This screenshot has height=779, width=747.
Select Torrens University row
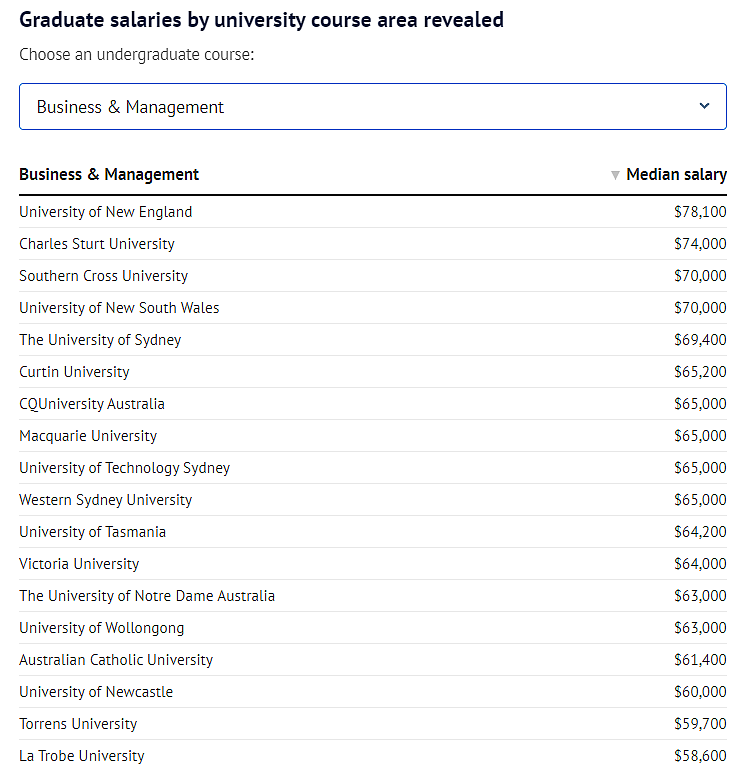click(x=373, y=724)
